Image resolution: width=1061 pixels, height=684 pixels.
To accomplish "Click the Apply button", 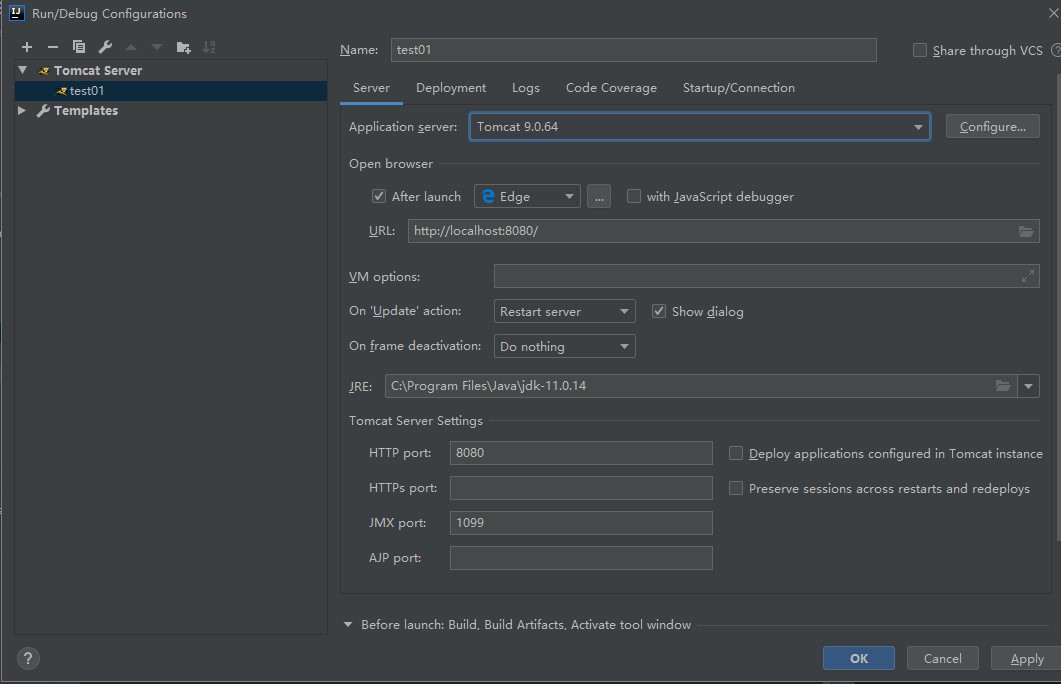I will (1026, 658).
